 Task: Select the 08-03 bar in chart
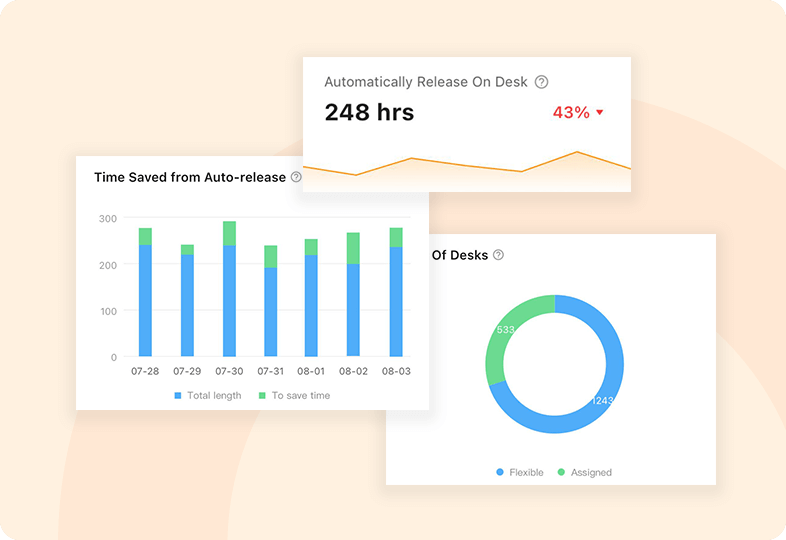tap(396, 292)
